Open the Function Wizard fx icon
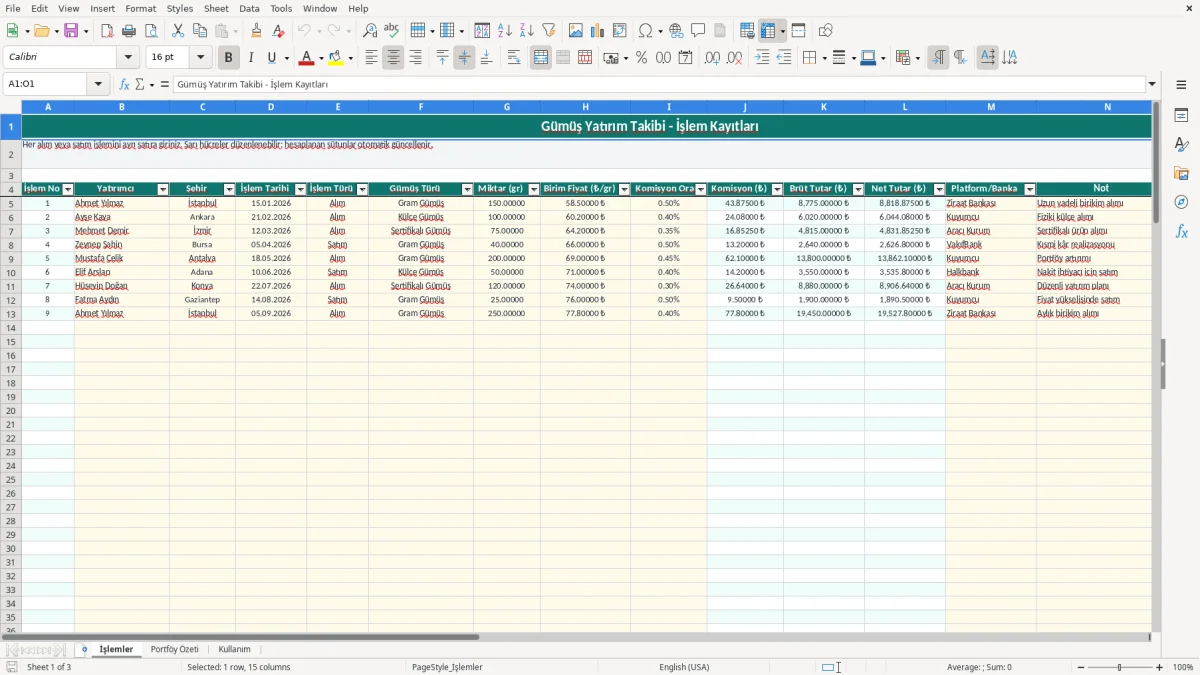This screenshot has height=675, width=1200. (125, 85)
